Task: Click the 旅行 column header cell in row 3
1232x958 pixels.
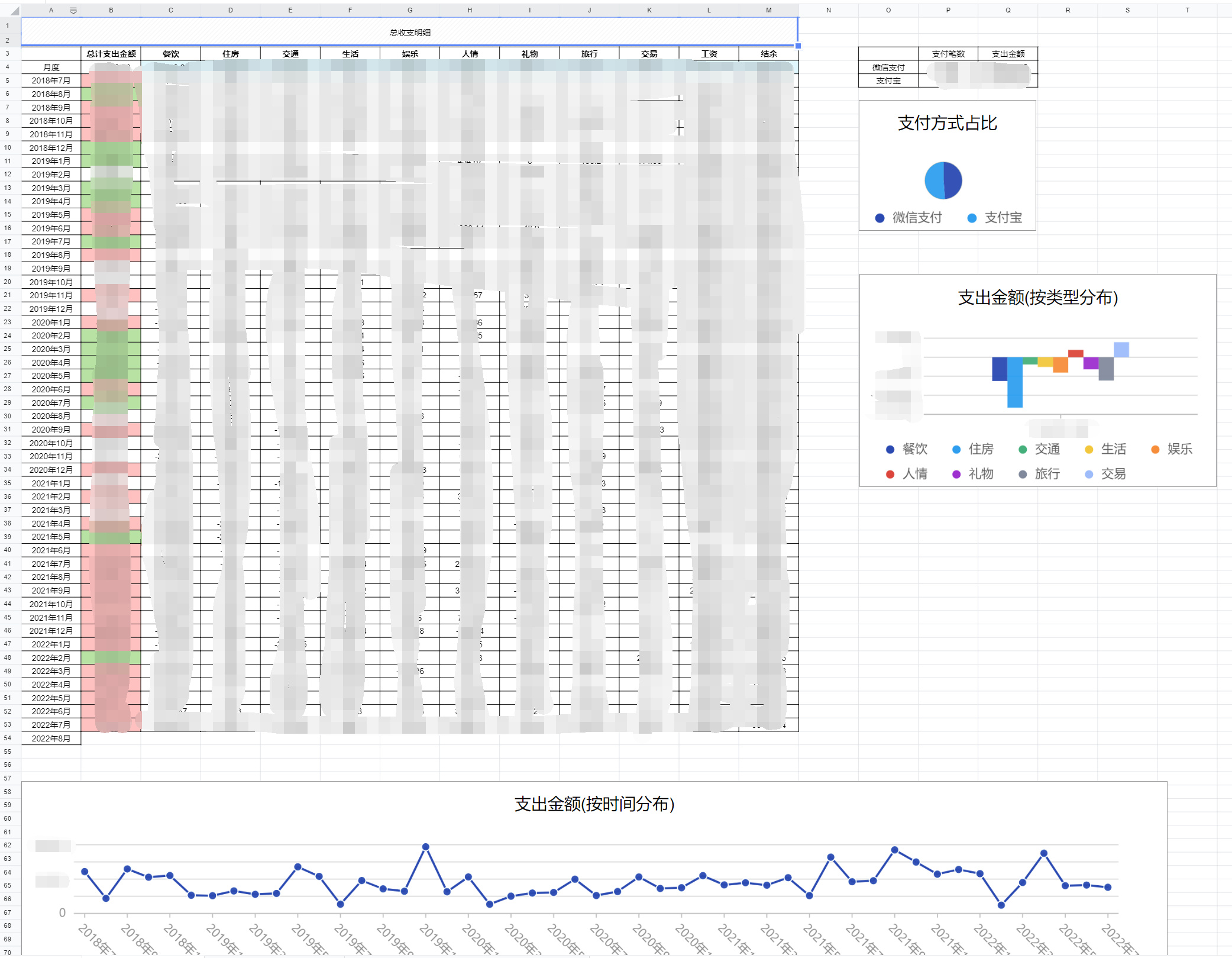Action: click(589, 54)
